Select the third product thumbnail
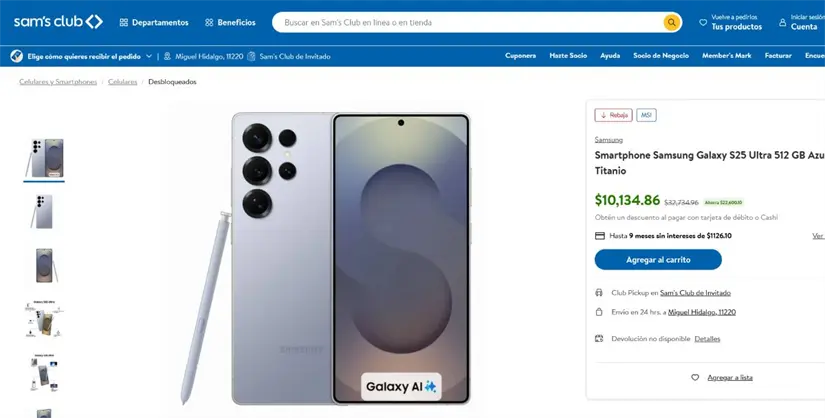This screenshot has width=825, height=418. [44, 266]
